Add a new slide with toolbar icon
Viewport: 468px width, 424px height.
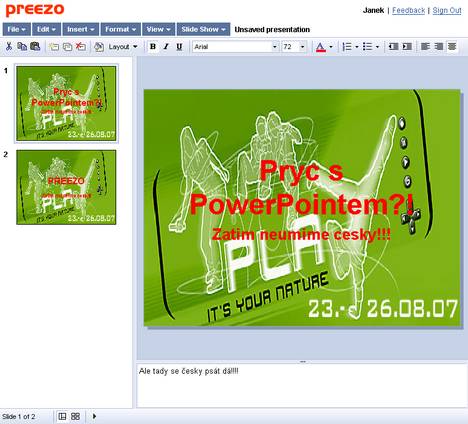(54, 47)
